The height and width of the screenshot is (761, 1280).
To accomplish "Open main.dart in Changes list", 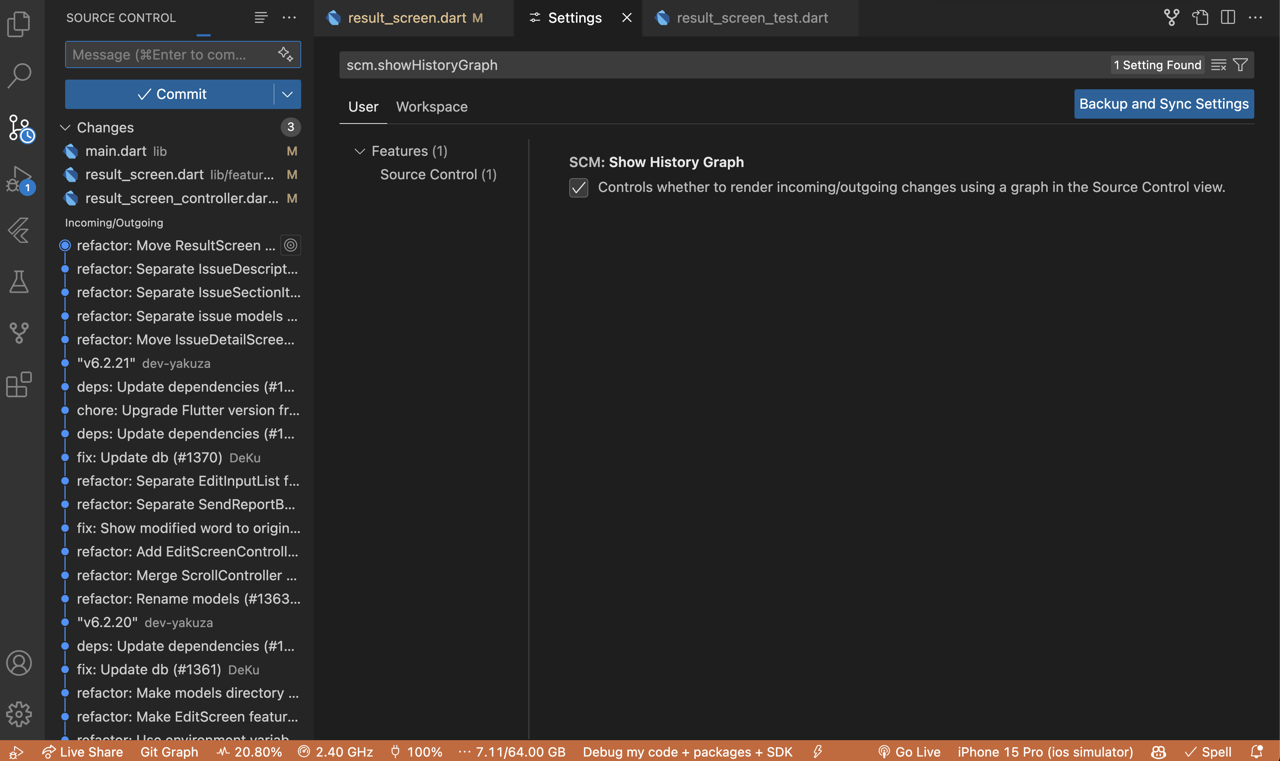I will 181,151.
